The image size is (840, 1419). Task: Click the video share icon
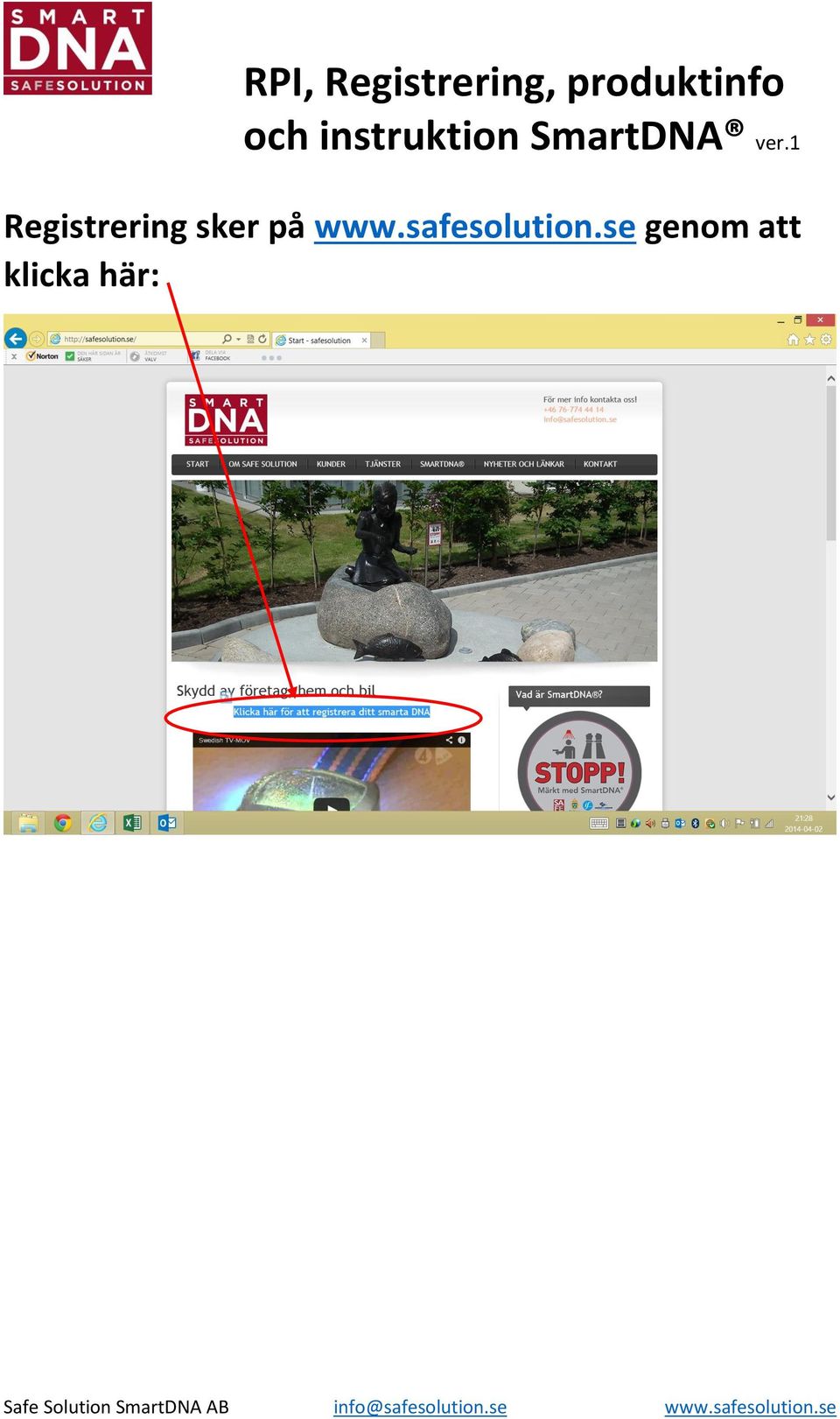(x=450, y=741)
